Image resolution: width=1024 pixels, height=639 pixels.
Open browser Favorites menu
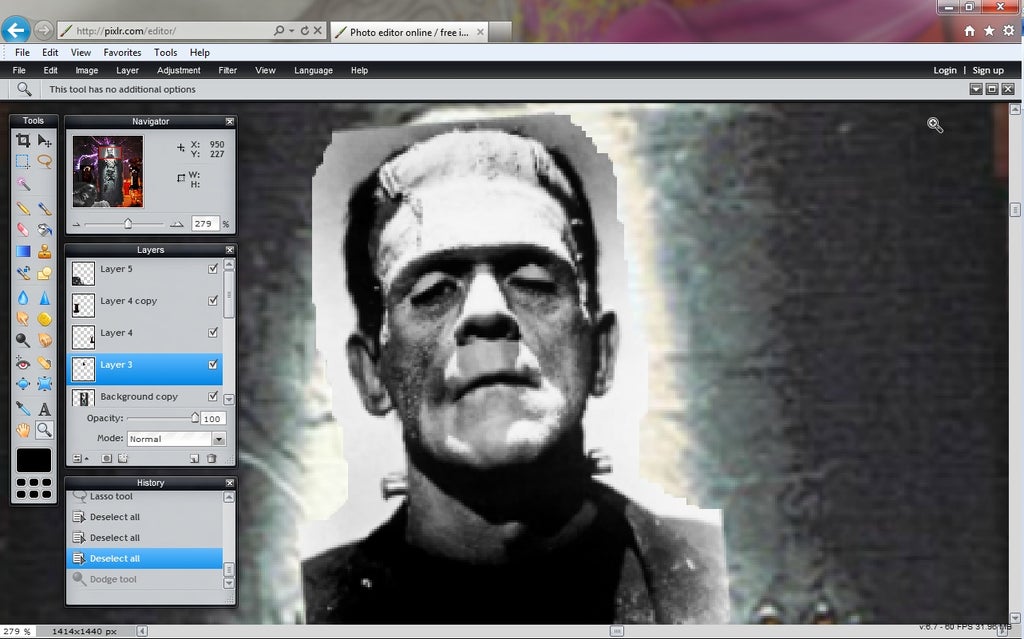pyautogui.click(x=122, y=52)
